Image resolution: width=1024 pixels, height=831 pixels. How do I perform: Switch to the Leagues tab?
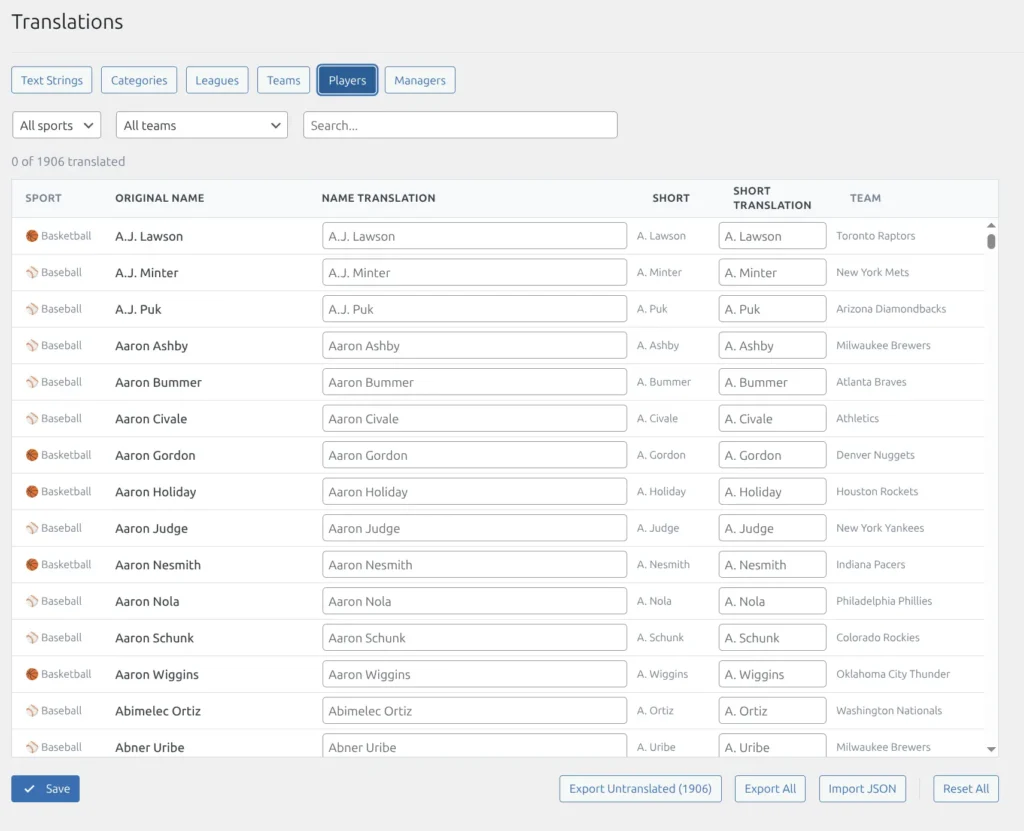click(x=217, y=80)
